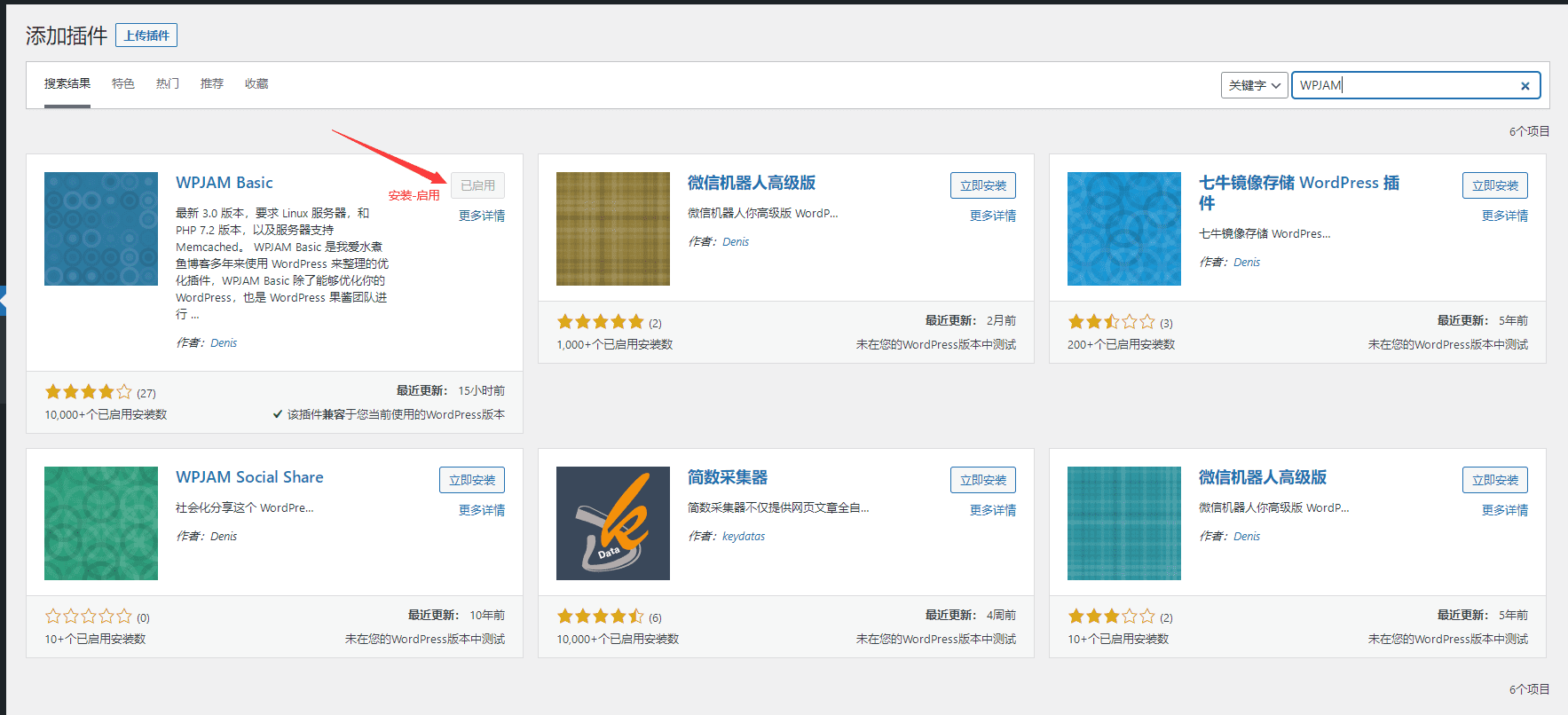
Task: Open WPJAM Basic plugin icon thumbnail
Action: point(101,229)
